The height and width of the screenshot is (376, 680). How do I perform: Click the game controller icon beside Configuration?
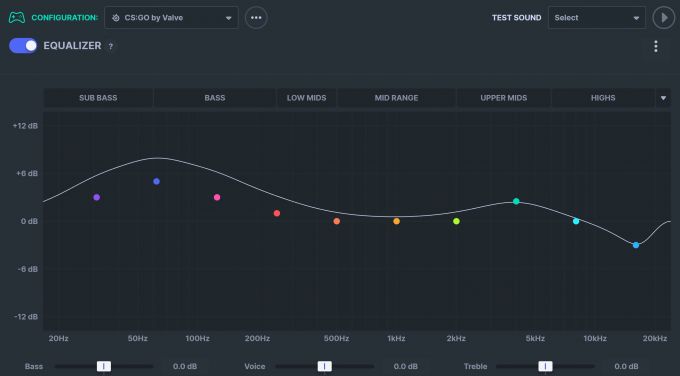(17, 18)
